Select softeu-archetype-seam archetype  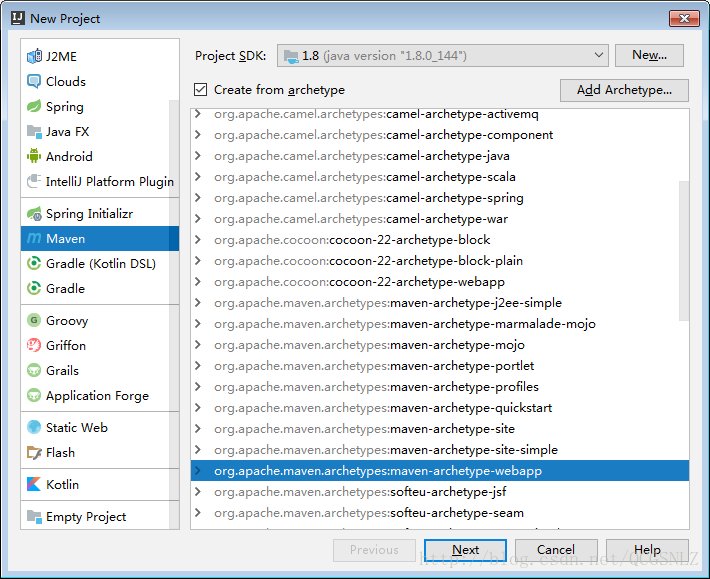tap(440, 512)
